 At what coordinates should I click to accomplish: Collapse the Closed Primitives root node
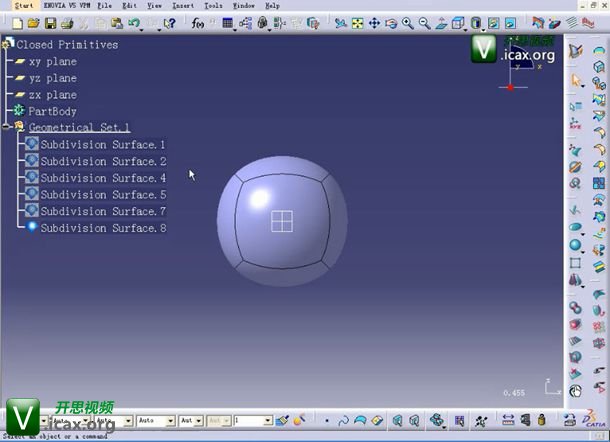point(8,44)
